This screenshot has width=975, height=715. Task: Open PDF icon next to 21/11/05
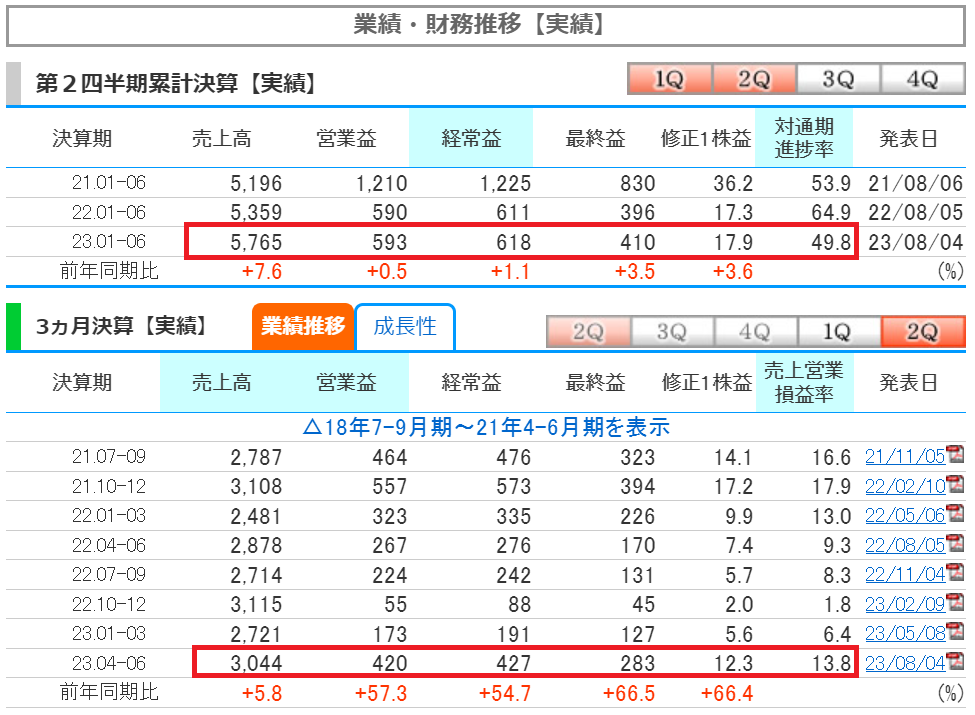pyautogui.click(x=955, y=454)
